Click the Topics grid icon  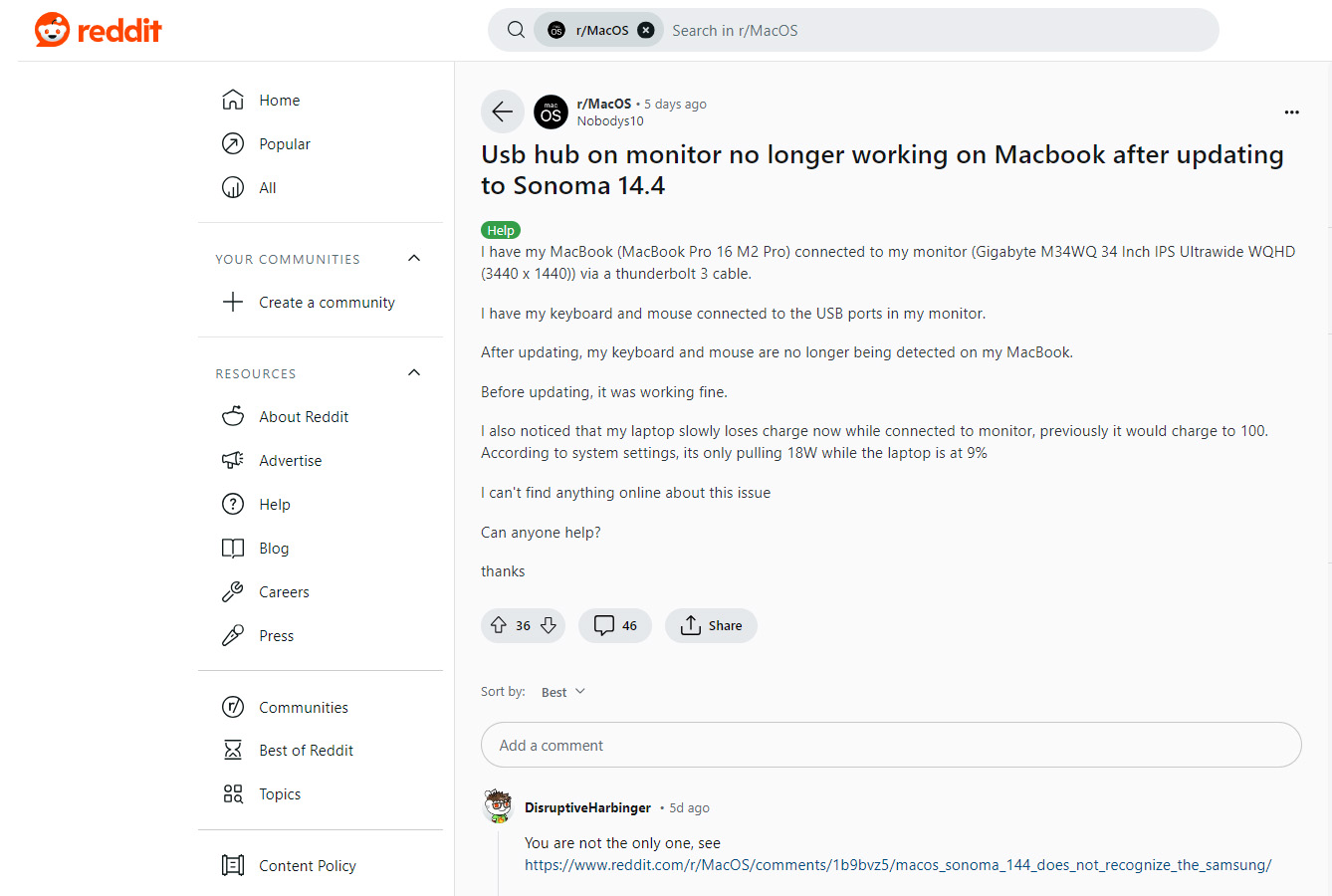tap(233, 793)
